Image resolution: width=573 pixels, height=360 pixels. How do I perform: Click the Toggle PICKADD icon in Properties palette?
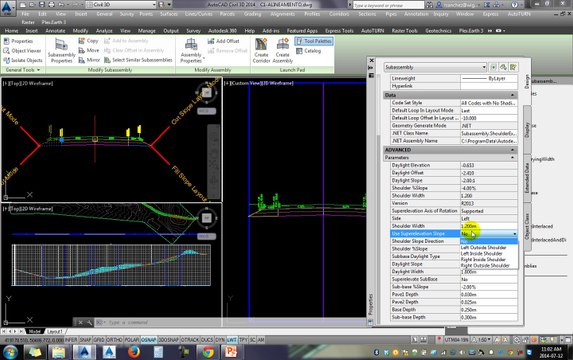click(493, 67)
